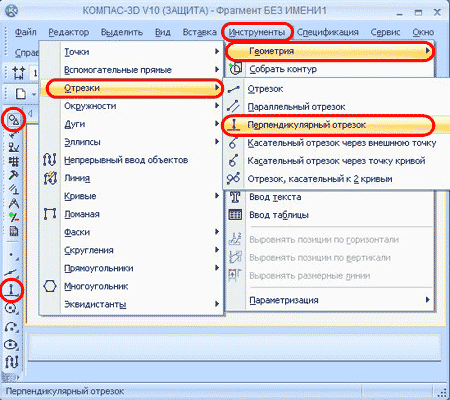Switch to the Editing panel grid icon
This screenshot has width=450, height=400.
(x=13, y=161)
